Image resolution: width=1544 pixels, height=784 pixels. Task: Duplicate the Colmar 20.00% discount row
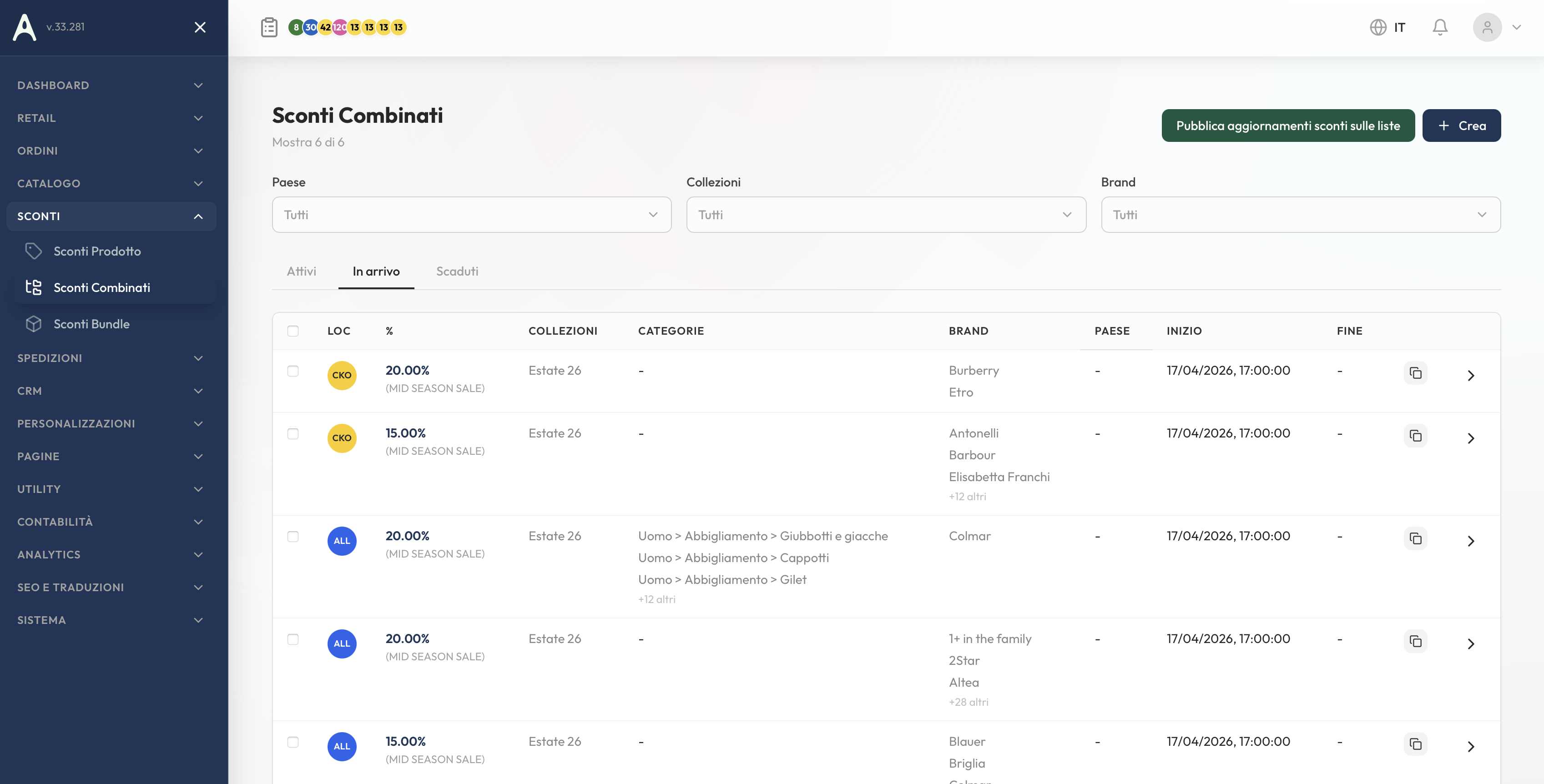(x=1416, y=538)
